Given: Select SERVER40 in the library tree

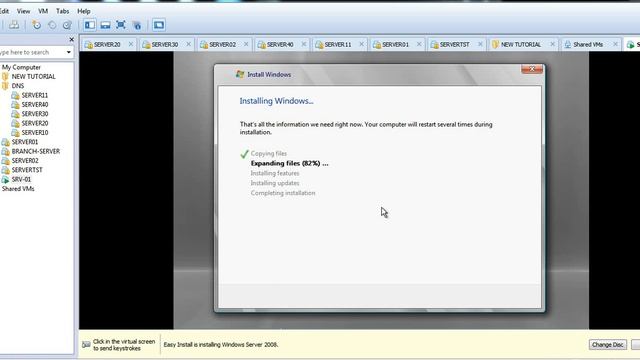Looking at the screenshot, I should (x=35, y=104).
